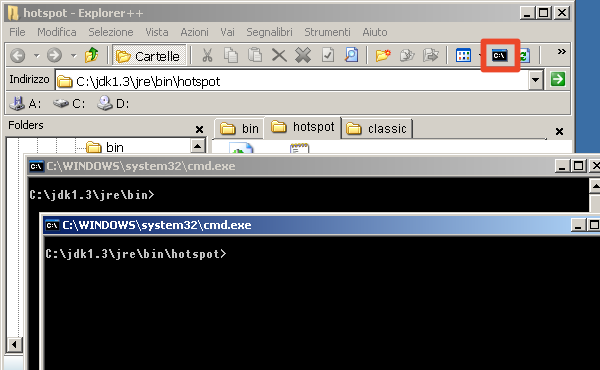Click the Move To folder icon
The height and width of the screenshot is (370, 600).
pyautogui.click(x=431, y=56)
